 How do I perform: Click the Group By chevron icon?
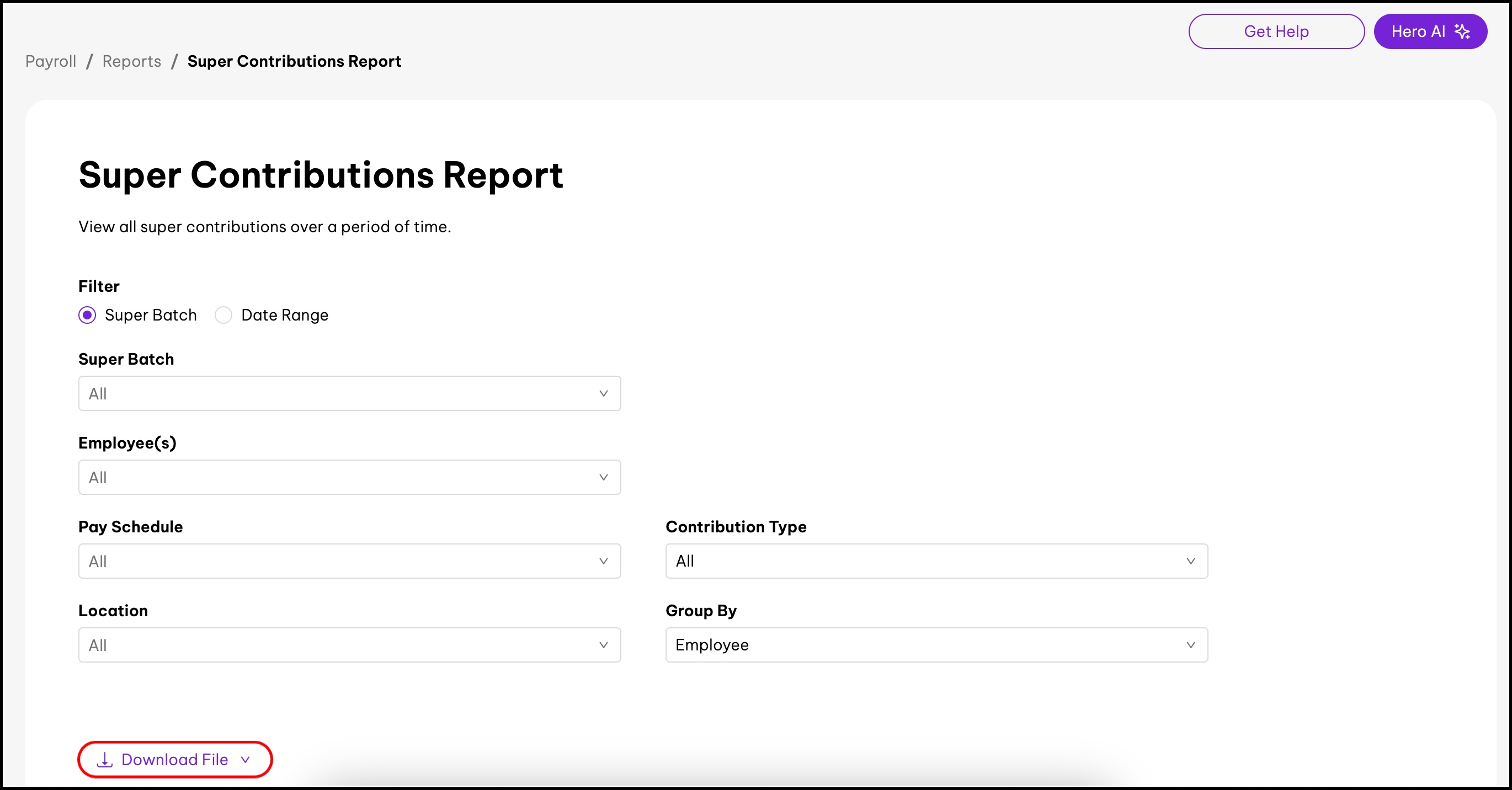point(1190,645)
